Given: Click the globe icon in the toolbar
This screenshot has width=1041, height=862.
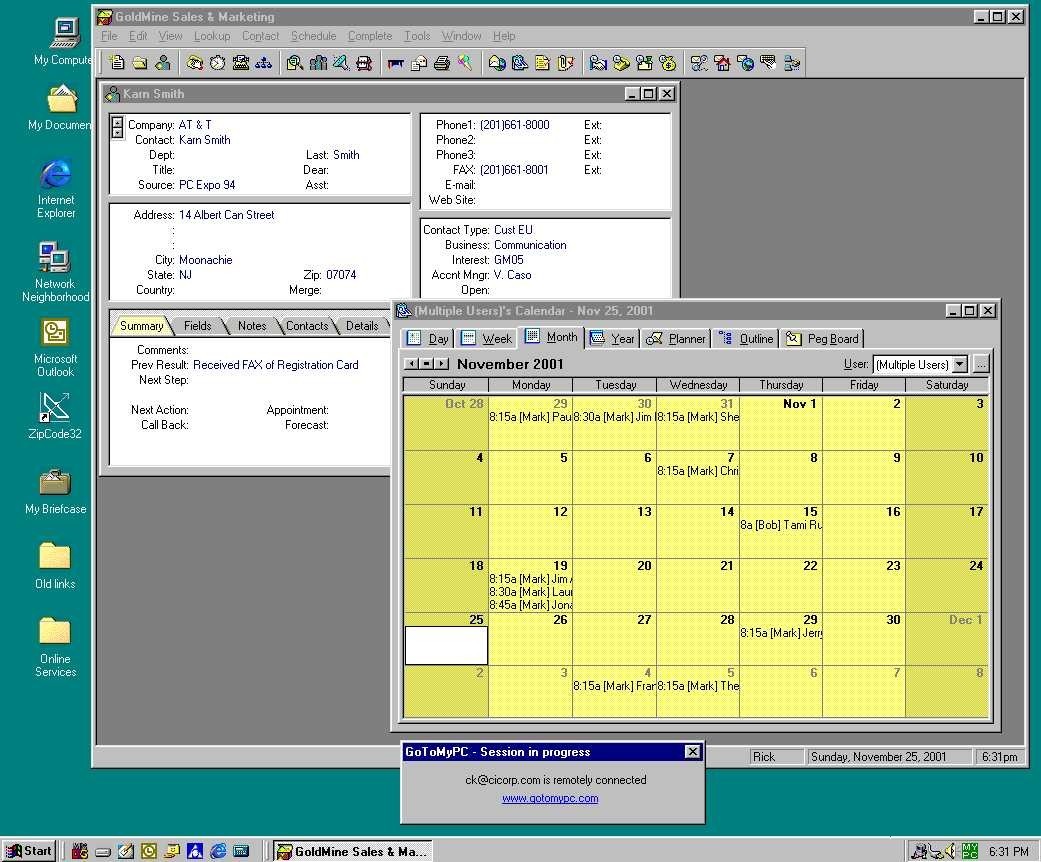Looking at the screenshot, I should (746, 63).
